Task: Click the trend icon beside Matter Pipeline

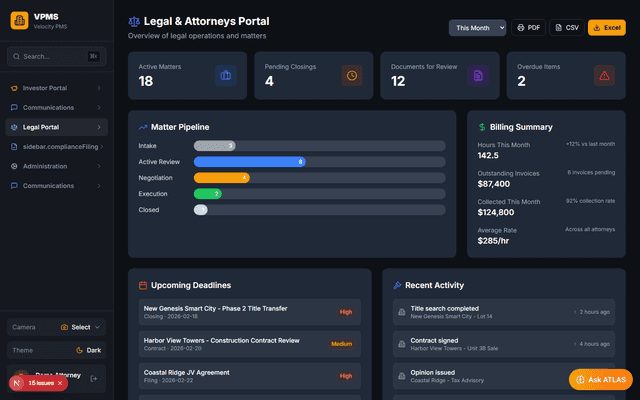Action: (x=143, y=127)
